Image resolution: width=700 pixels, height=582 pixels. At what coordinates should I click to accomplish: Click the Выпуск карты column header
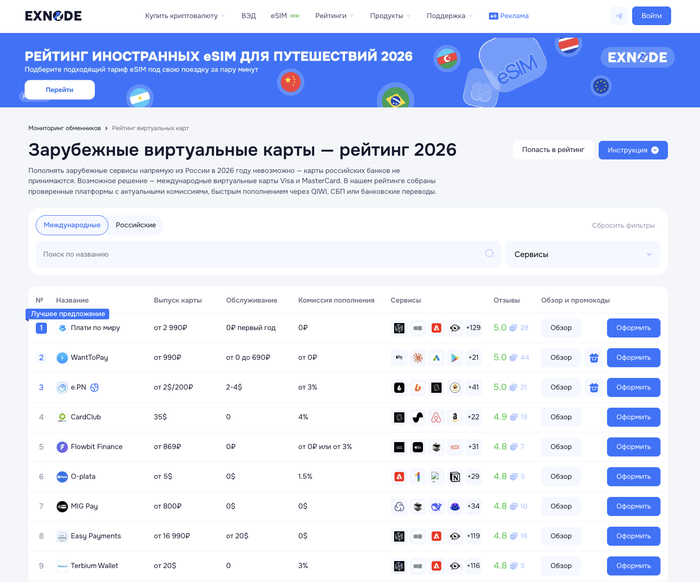178,300
